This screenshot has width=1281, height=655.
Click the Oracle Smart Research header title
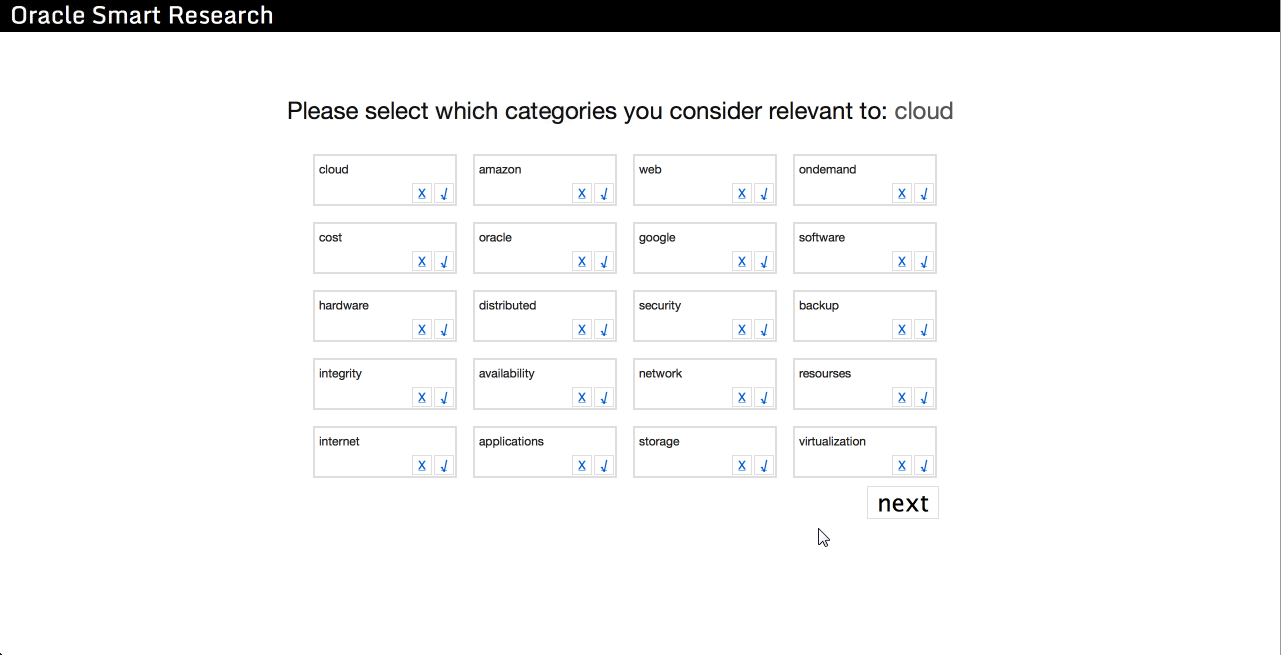click(x=142, y=16)
